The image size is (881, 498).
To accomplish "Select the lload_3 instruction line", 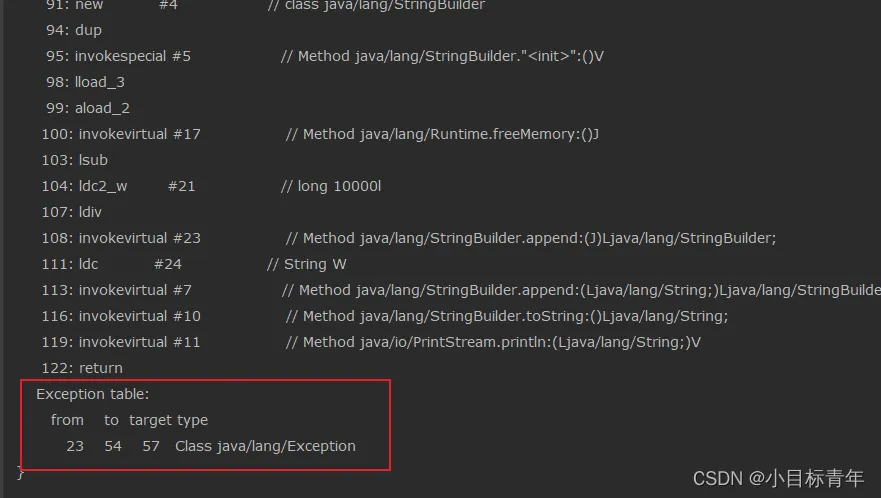I will pos(100,82).
